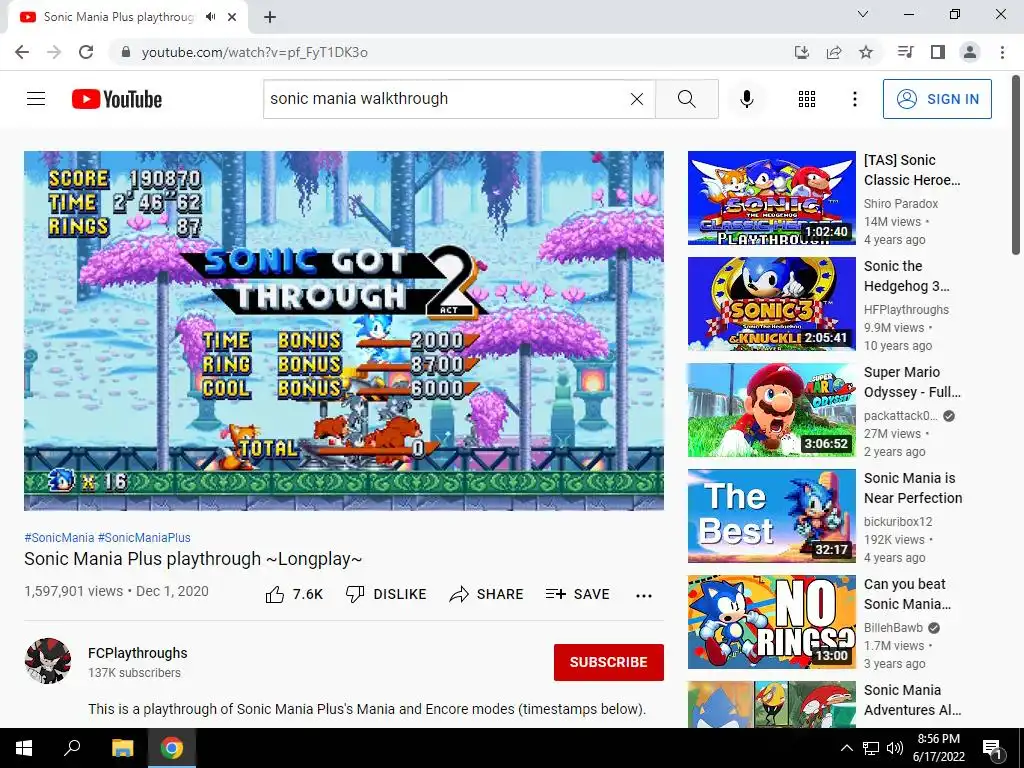1024x768 pixels.
Task: Open a new Chrome tab
Action: coord(270,17)
